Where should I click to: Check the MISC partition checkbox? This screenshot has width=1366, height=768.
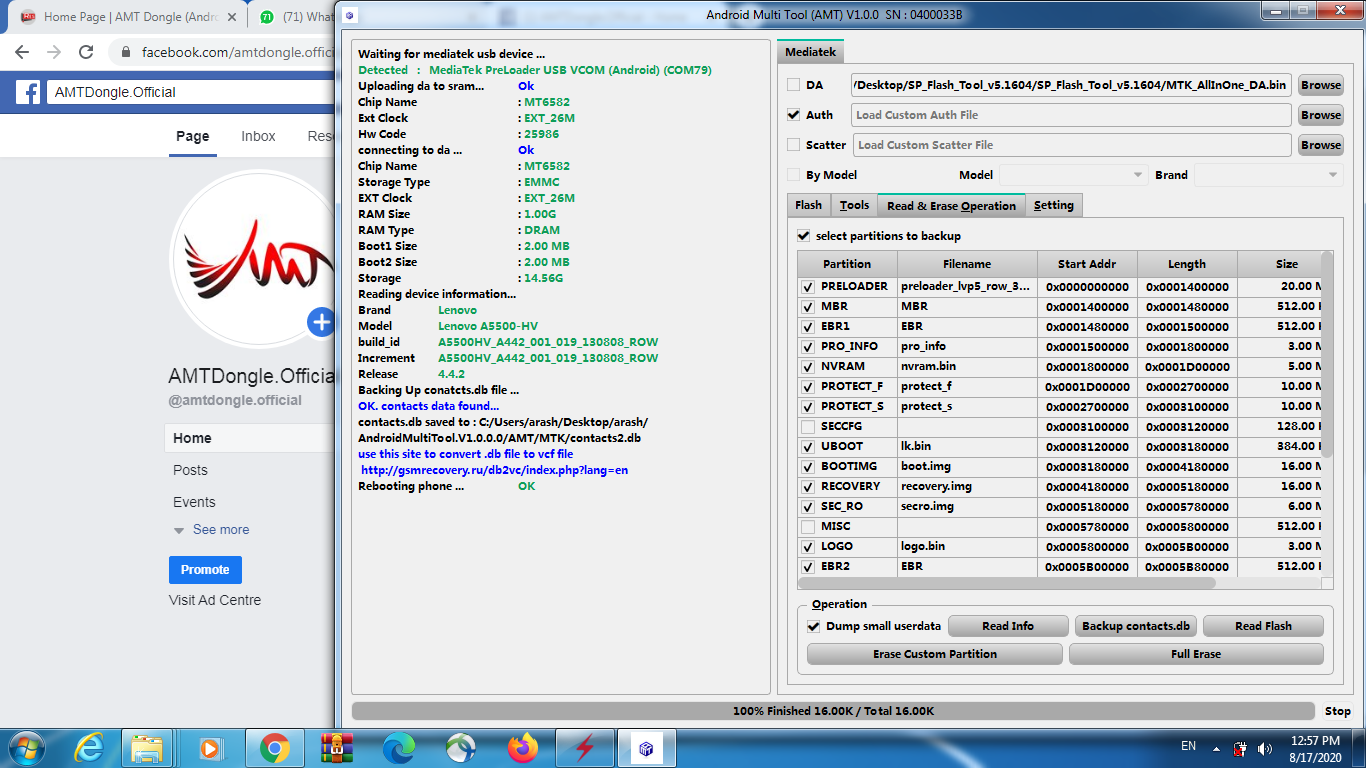click(807, 527)
